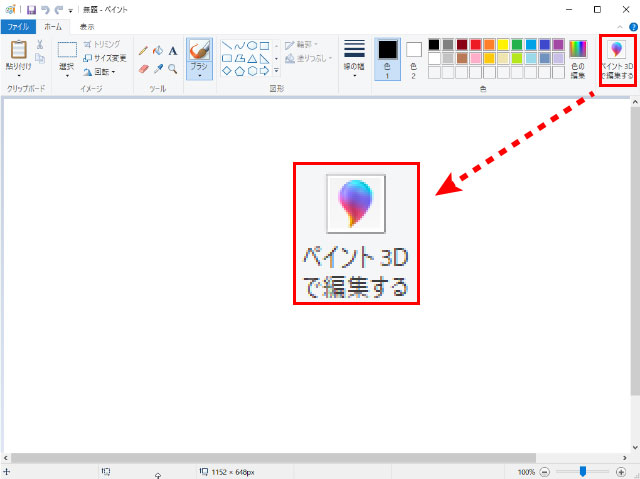Select the Color picker eyedropper
Viewport: 640px width, 479px height.
coord(158,69)
